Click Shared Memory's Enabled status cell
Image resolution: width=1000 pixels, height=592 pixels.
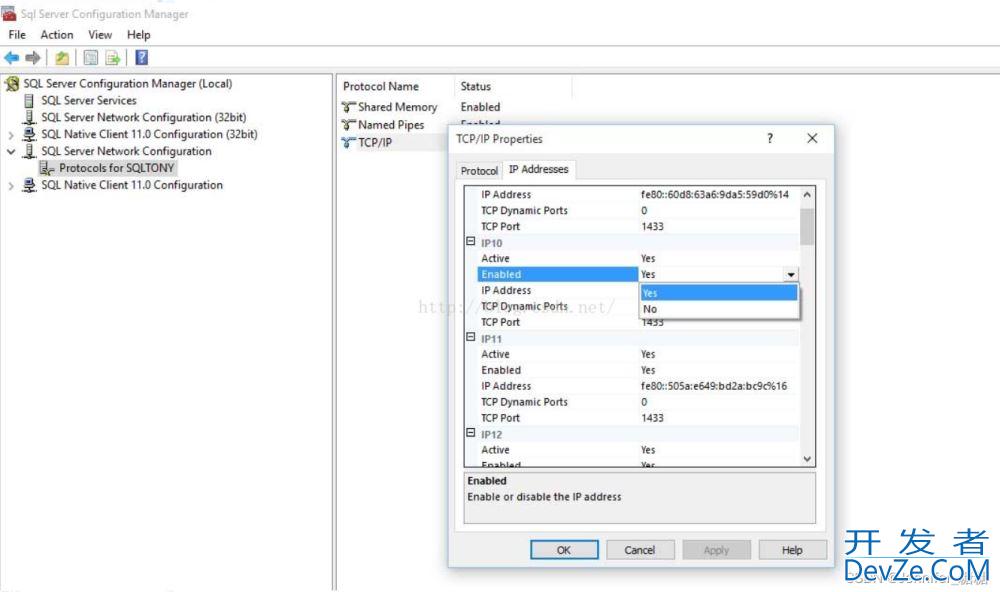(480, 107)
